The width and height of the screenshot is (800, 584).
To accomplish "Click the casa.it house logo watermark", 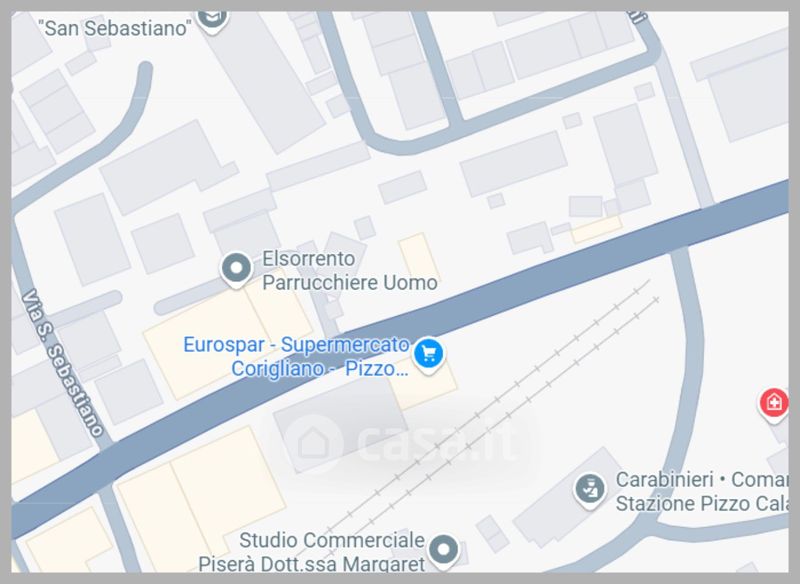I will [x=315, y=444].
